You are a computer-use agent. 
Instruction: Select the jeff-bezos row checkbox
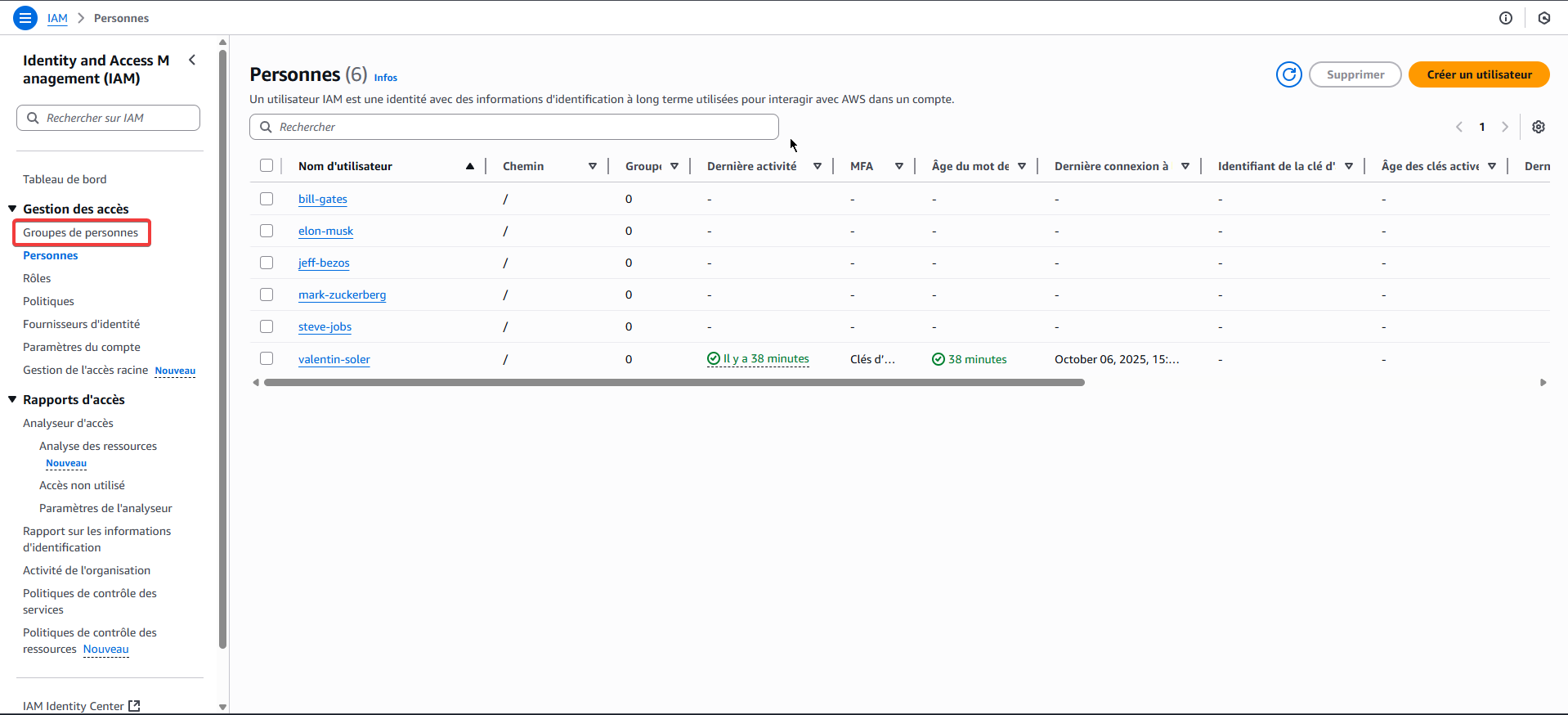coord(267,263)
